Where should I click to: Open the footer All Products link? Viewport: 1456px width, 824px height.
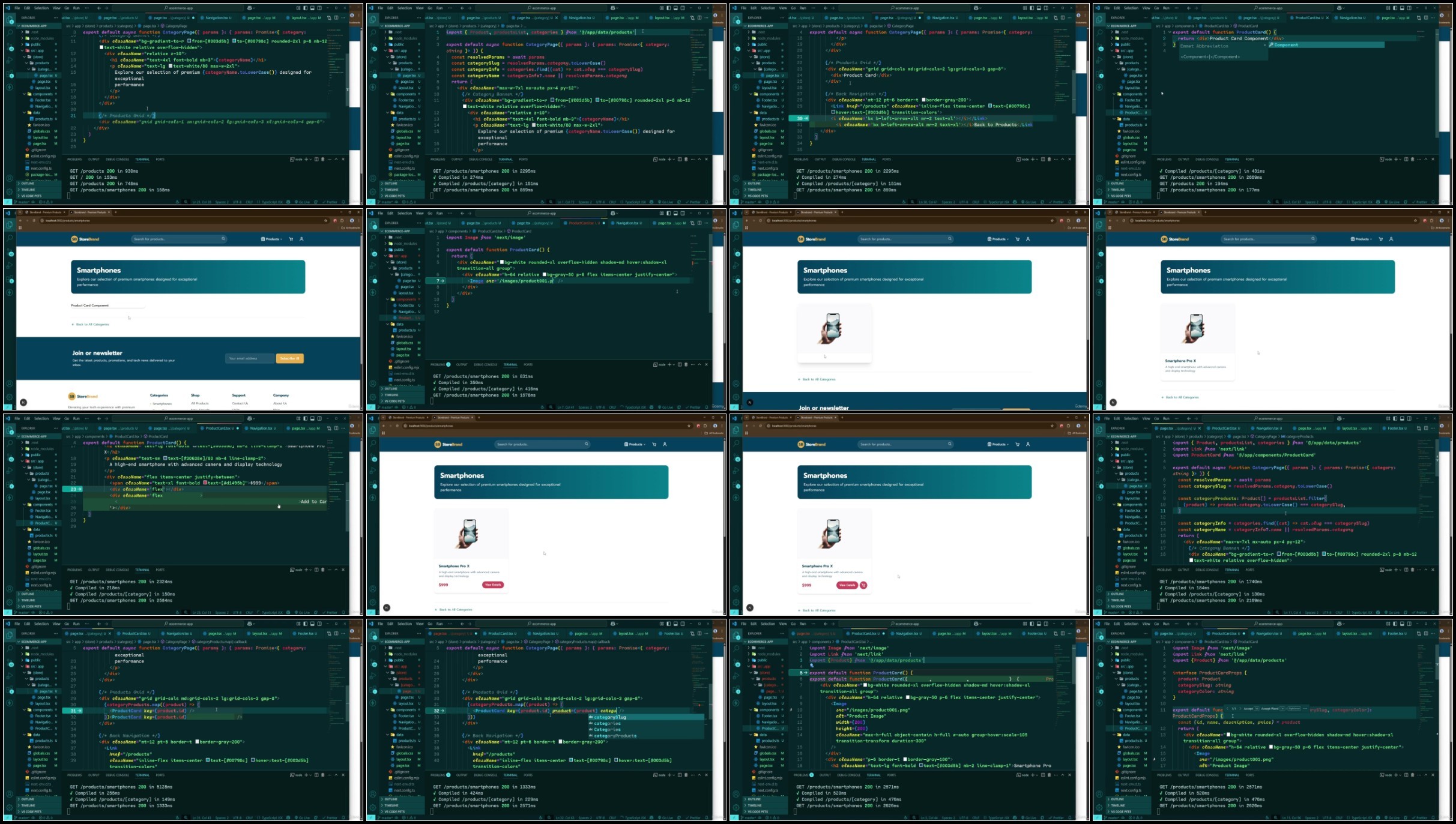tap(200, 403)
